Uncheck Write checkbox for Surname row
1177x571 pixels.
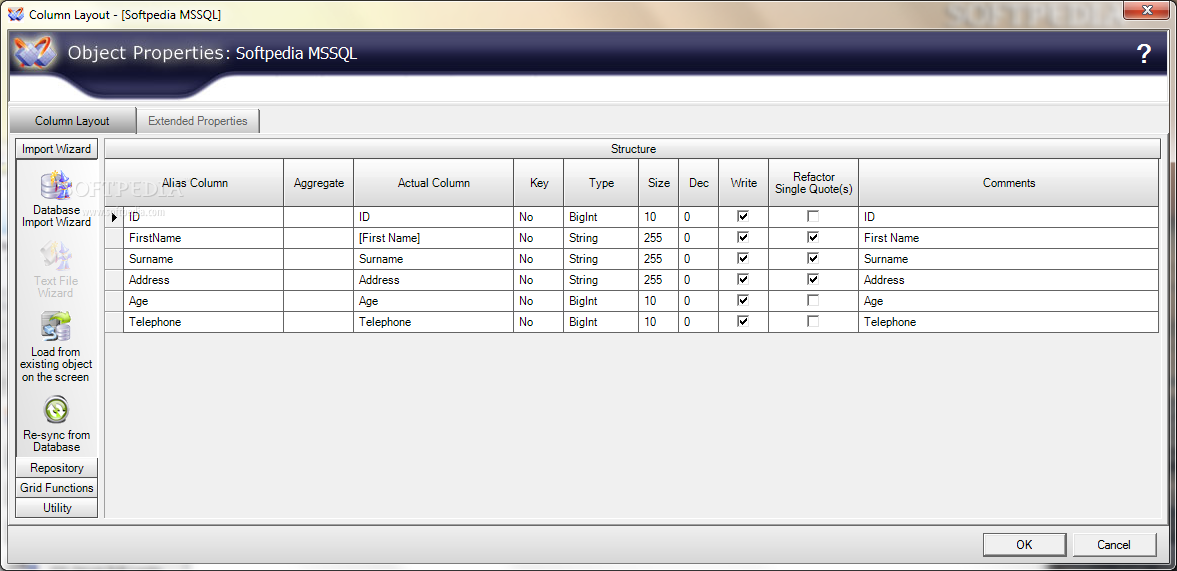tap(743, 258)
